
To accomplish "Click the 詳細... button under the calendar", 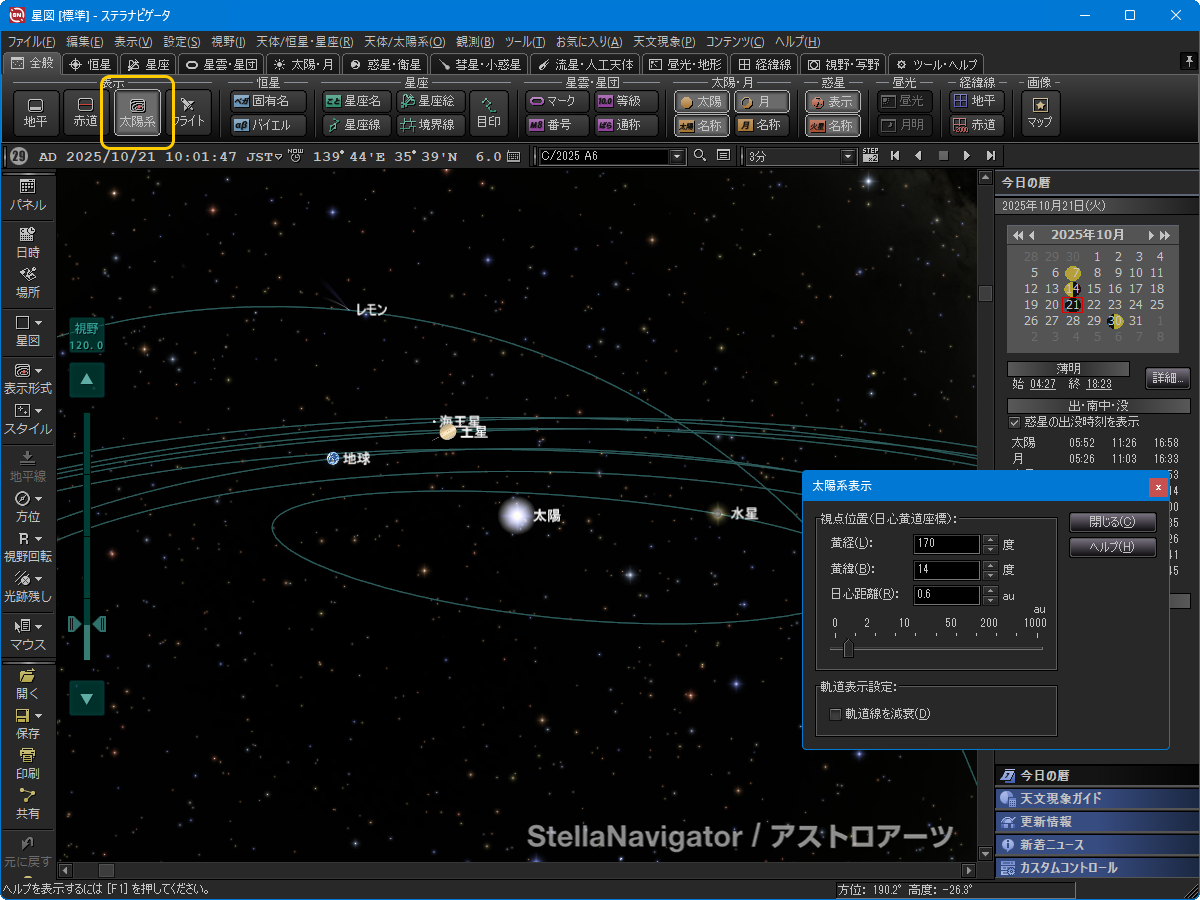I will point(1167,378).
